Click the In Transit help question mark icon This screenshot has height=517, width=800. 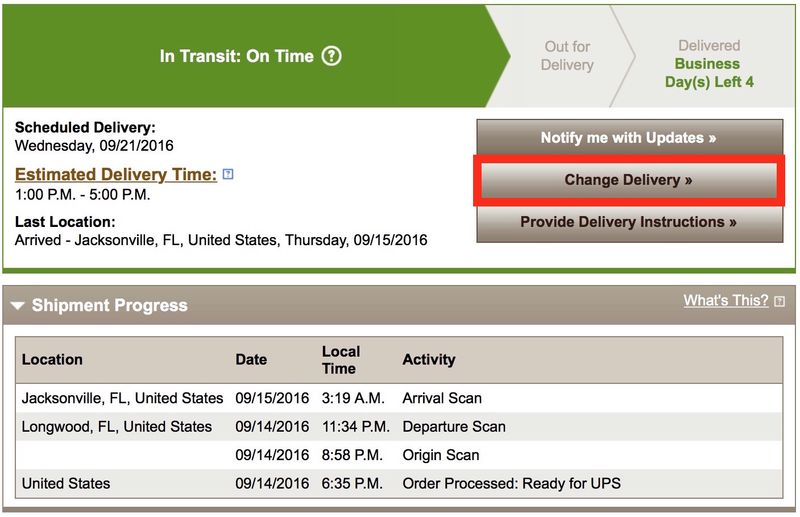332,56
